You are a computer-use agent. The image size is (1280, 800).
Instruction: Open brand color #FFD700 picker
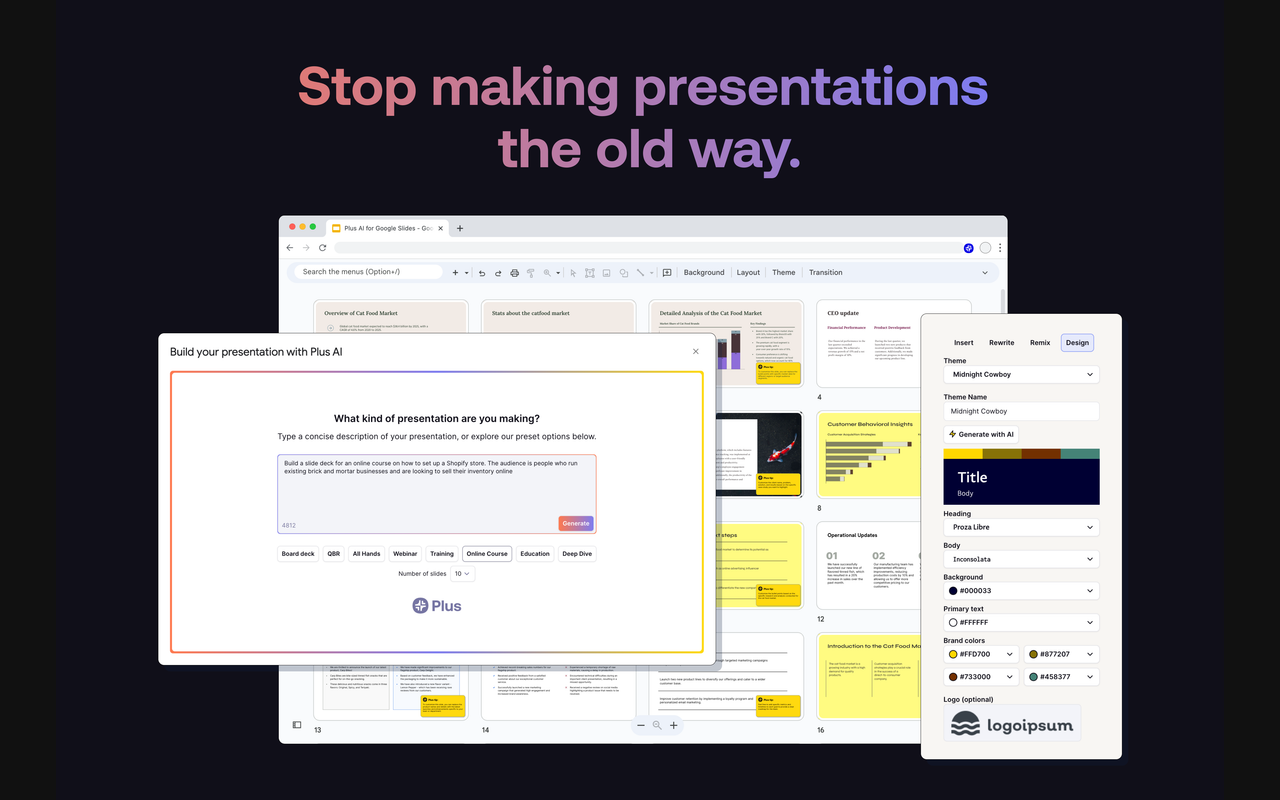tap(981, 654)
